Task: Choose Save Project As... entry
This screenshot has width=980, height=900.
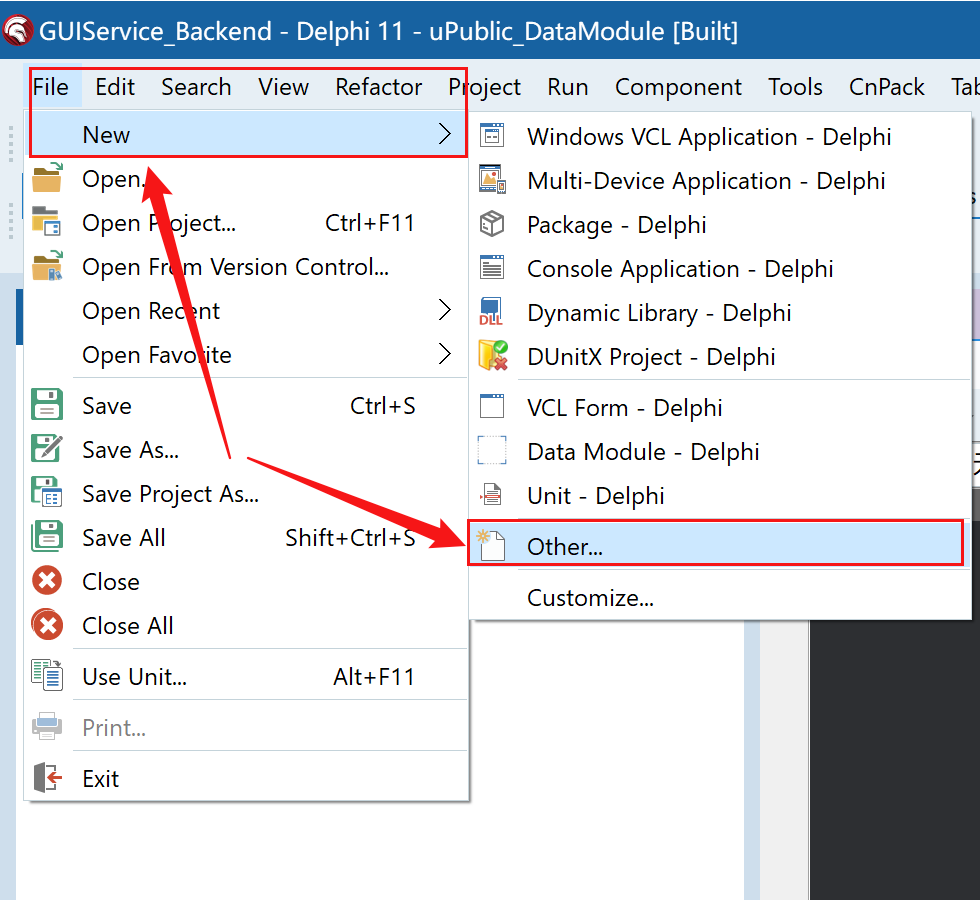Action: pos(248,494)
